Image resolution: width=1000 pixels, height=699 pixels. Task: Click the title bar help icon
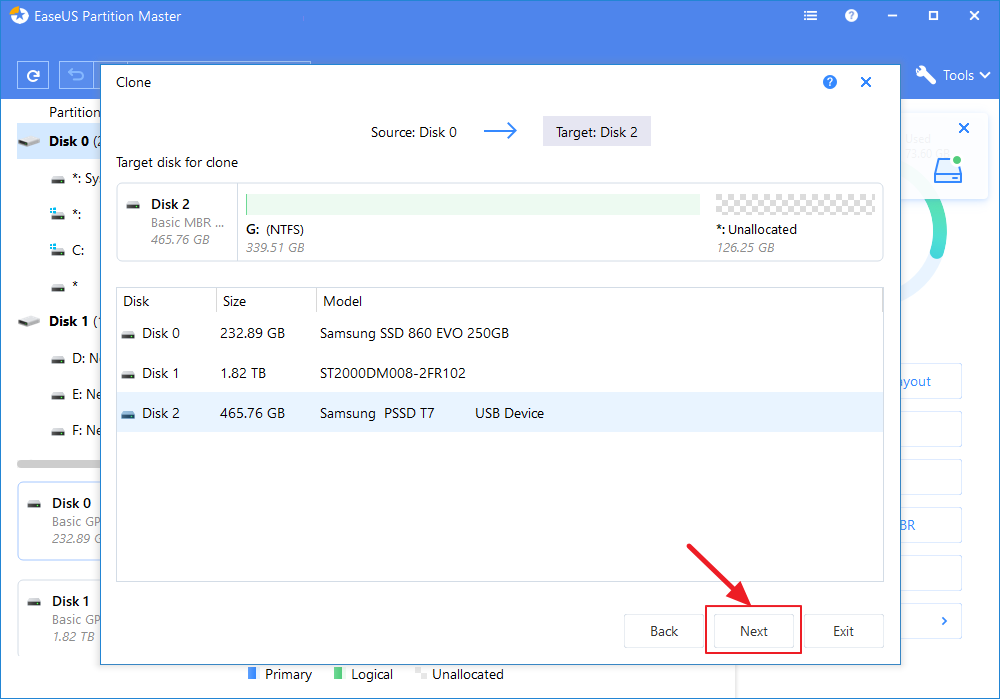851,15
